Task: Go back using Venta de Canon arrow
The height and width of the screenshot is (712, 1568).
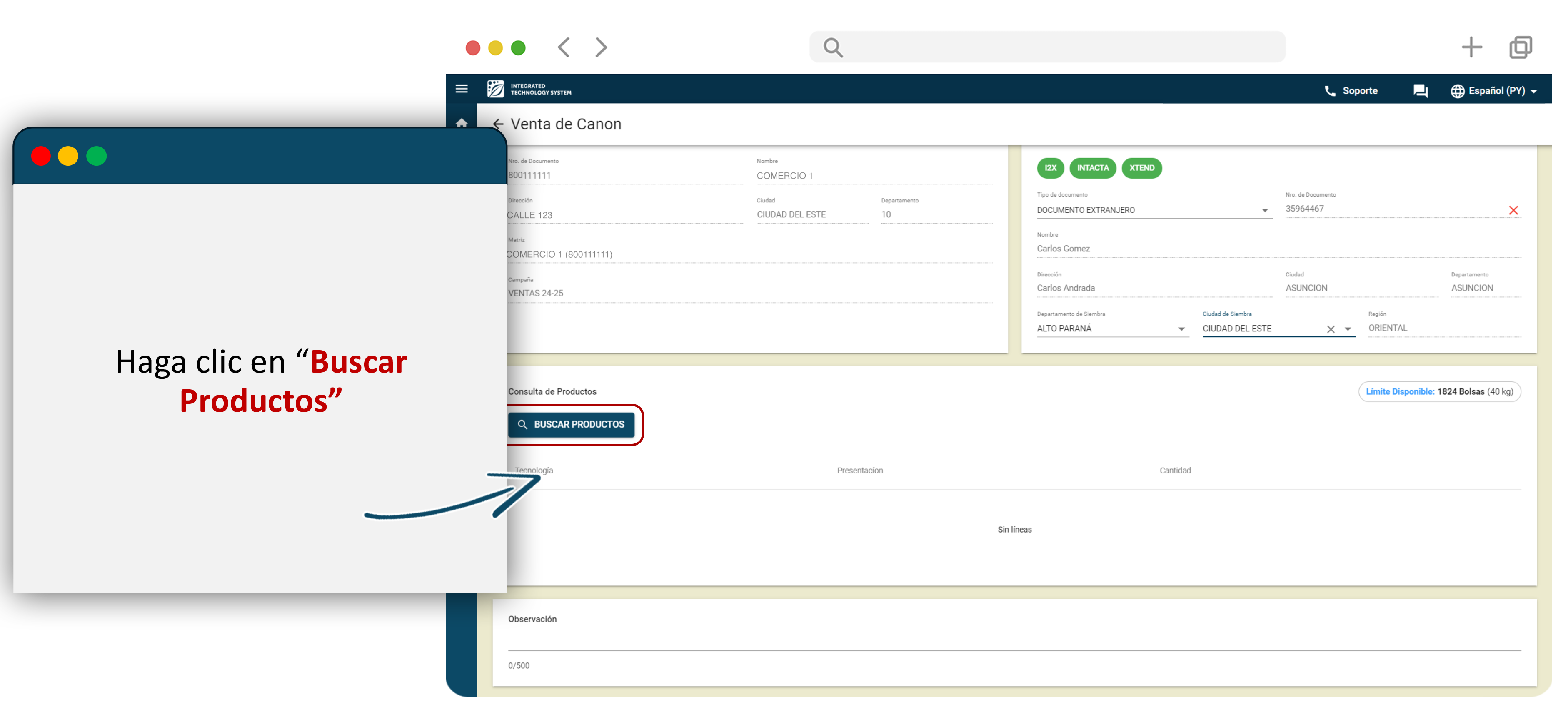Action: [x=498, y=124]
